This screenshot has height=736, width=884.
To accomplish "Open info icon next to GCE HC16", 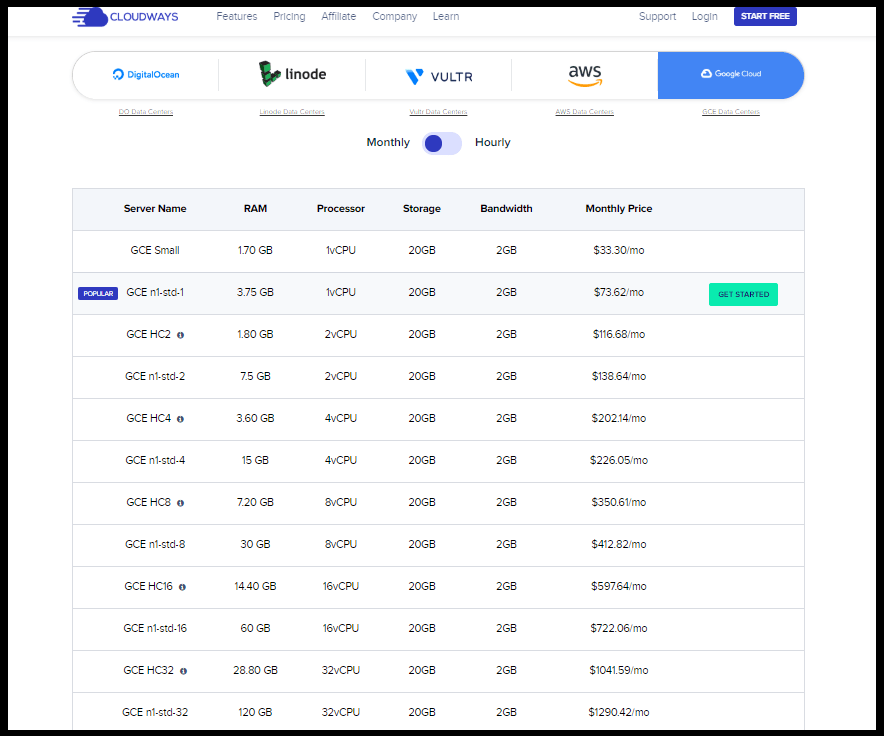I will click(182, 587).
